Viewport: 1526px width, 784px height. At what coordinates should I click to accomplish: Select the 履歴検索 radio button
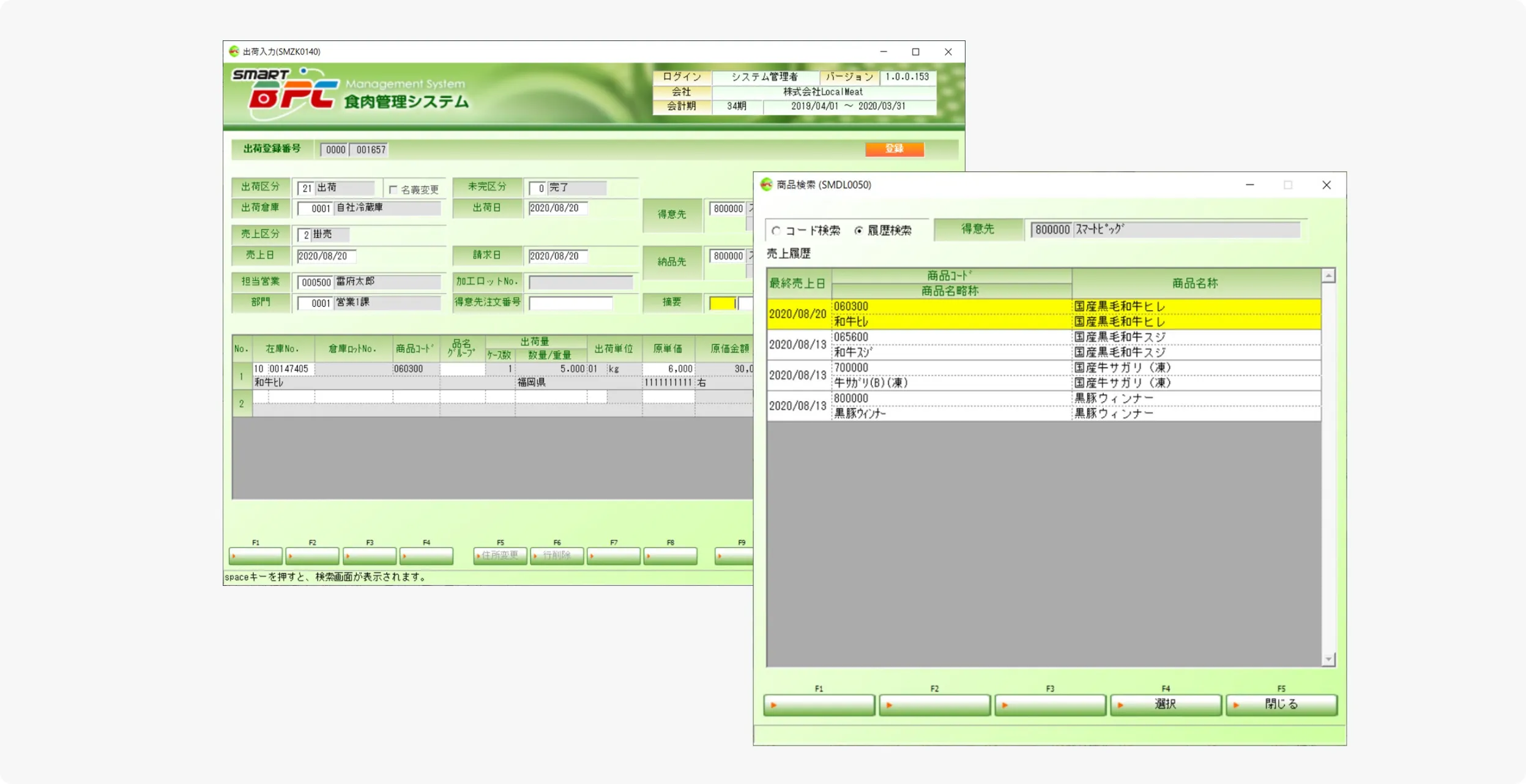(858, 231)
